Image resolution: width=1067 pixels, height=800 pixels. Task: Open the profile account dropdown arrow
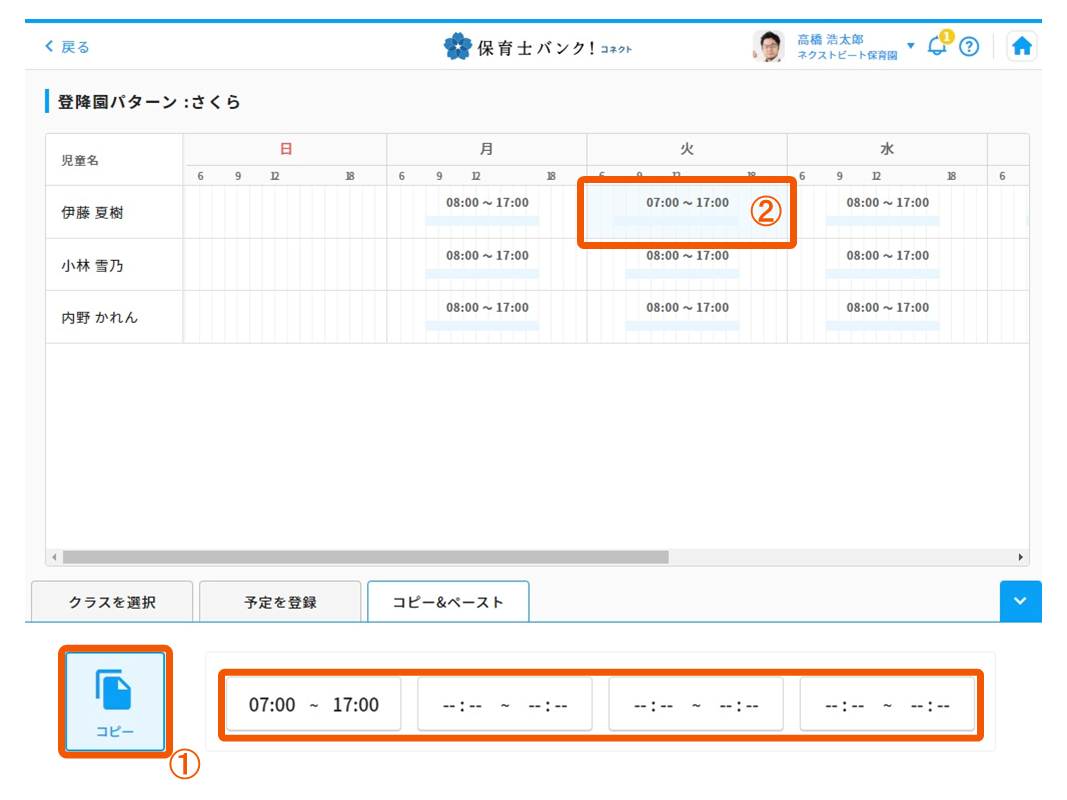tap(910, 46)
